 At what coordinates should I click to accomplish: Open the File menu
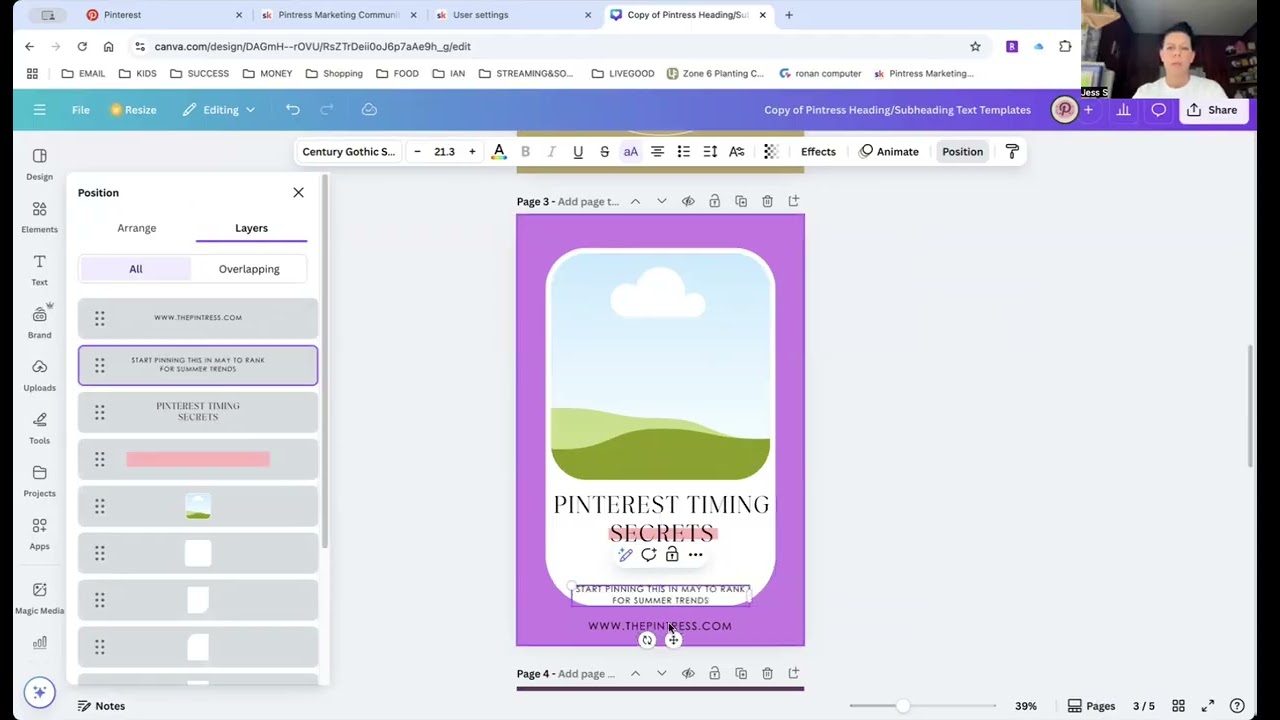pyautogui.click(x=80, y=110)
